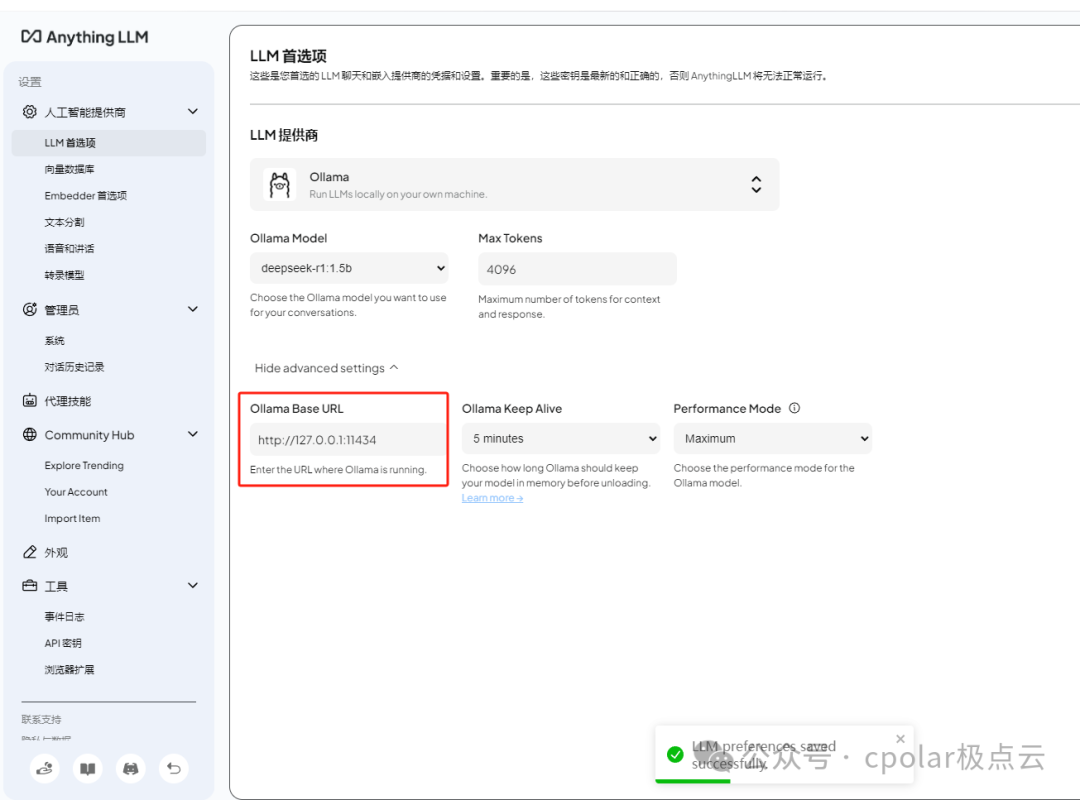Click the Anything LLM logo

(85, 37)
